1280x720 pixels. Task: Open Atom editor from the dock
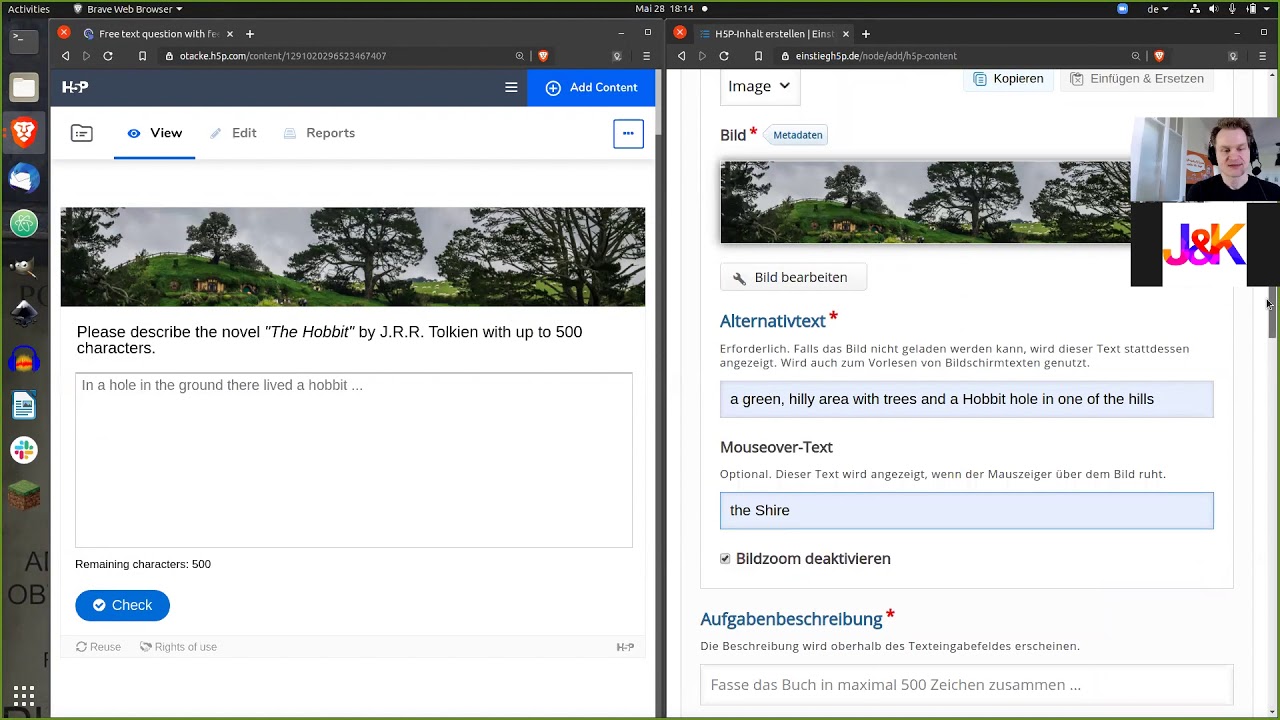coord(24,223)
